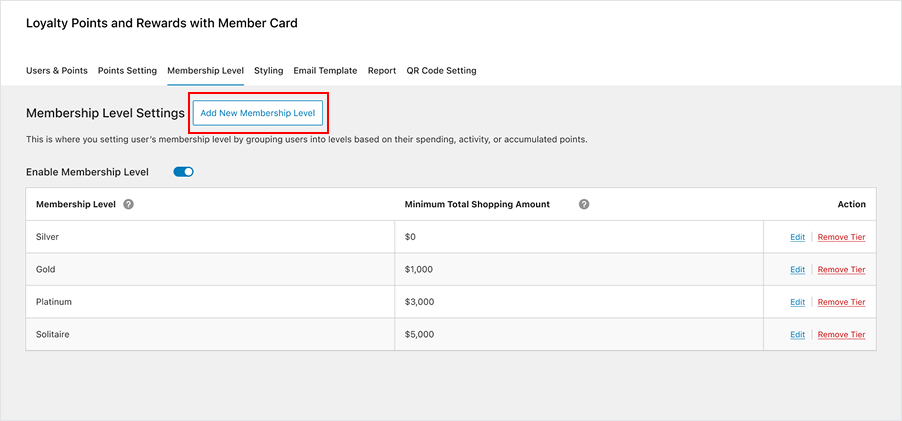The width and height of the screenshot is (902, 421).
Task: Select the Membership Level tab
Action: (205, 71)
